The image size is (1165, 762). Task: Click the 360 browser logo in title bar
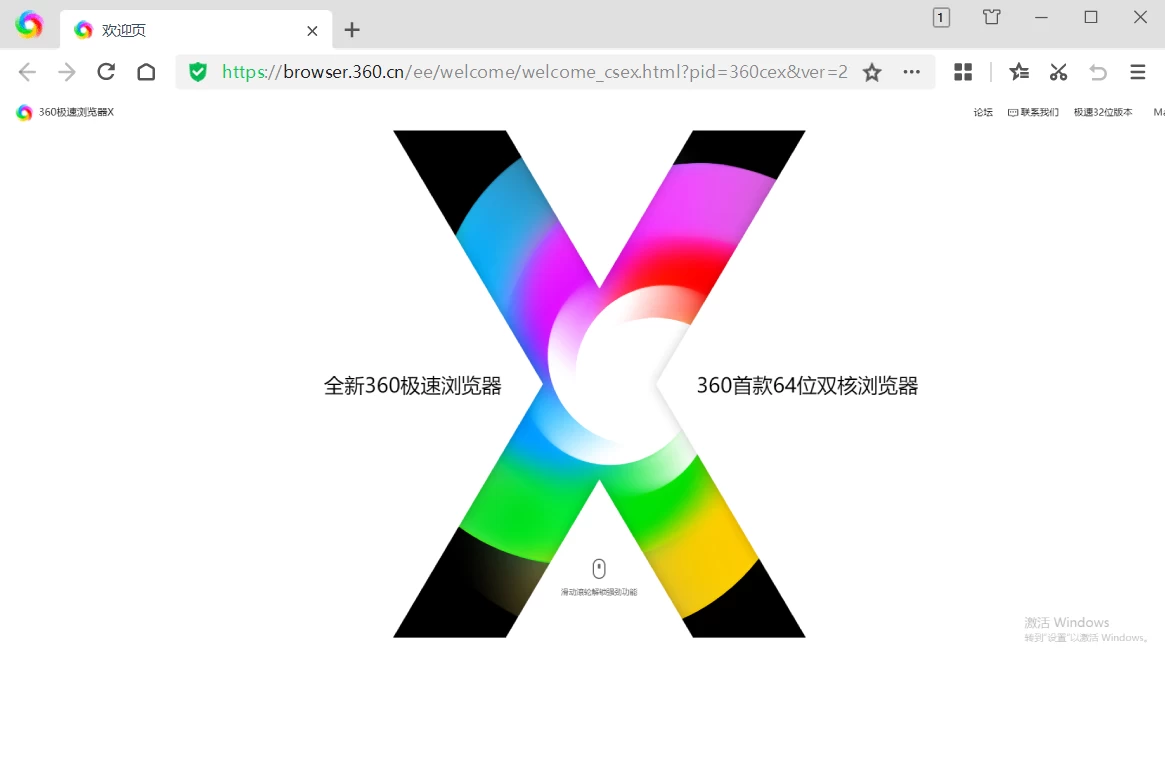pos(30,25)
